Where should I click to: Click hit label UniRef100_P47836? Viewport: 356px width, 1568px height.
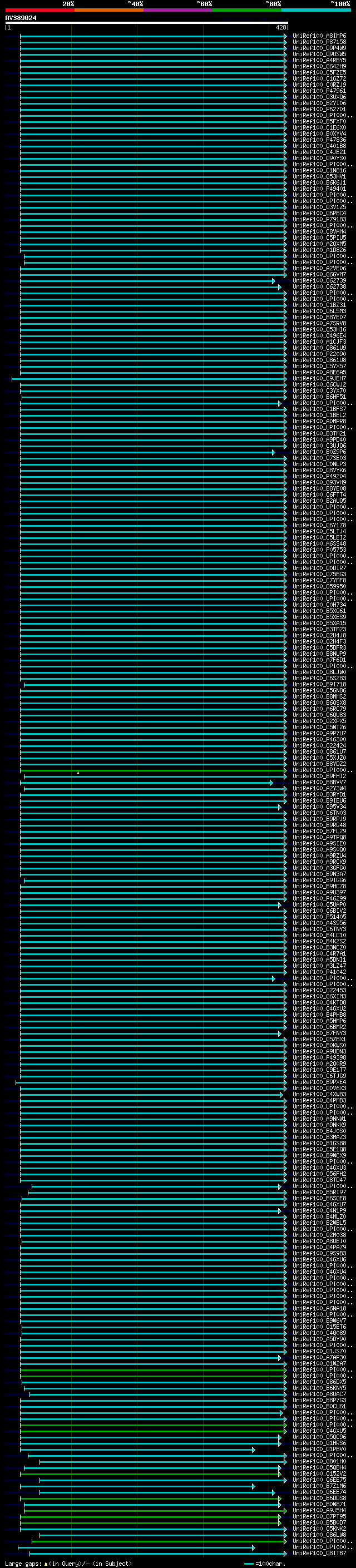tap(319, 140)
